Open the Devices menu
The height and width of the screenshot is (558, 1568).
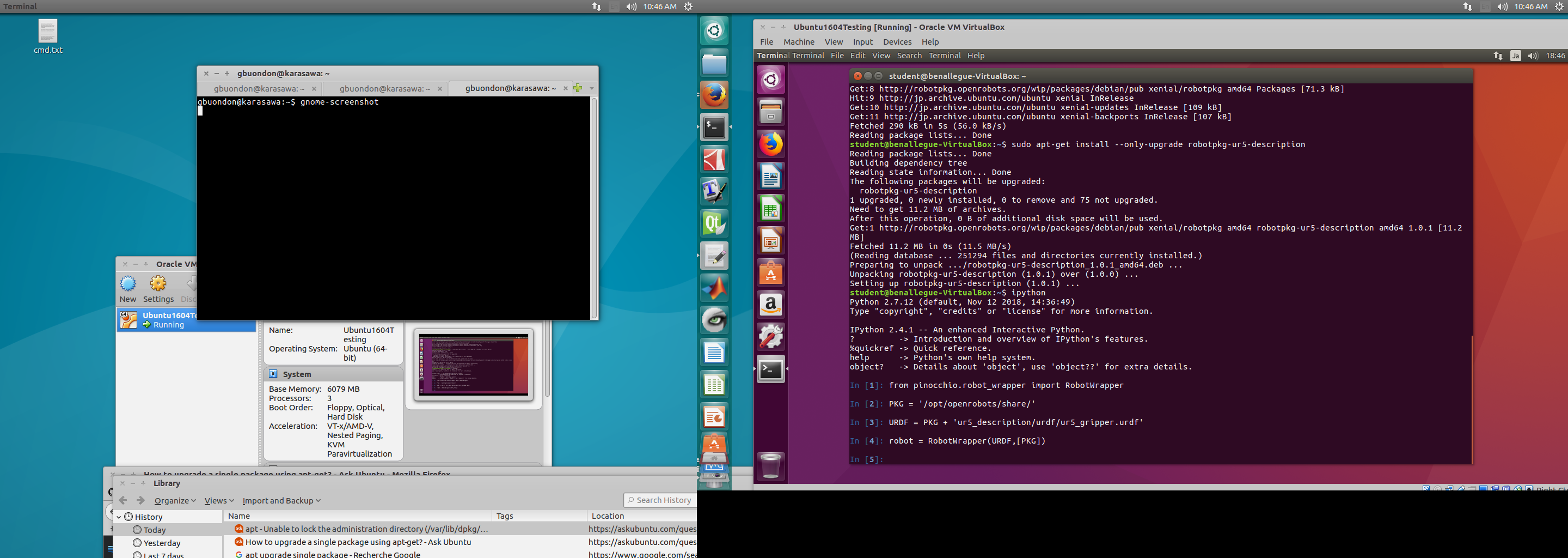pos(897,42)
